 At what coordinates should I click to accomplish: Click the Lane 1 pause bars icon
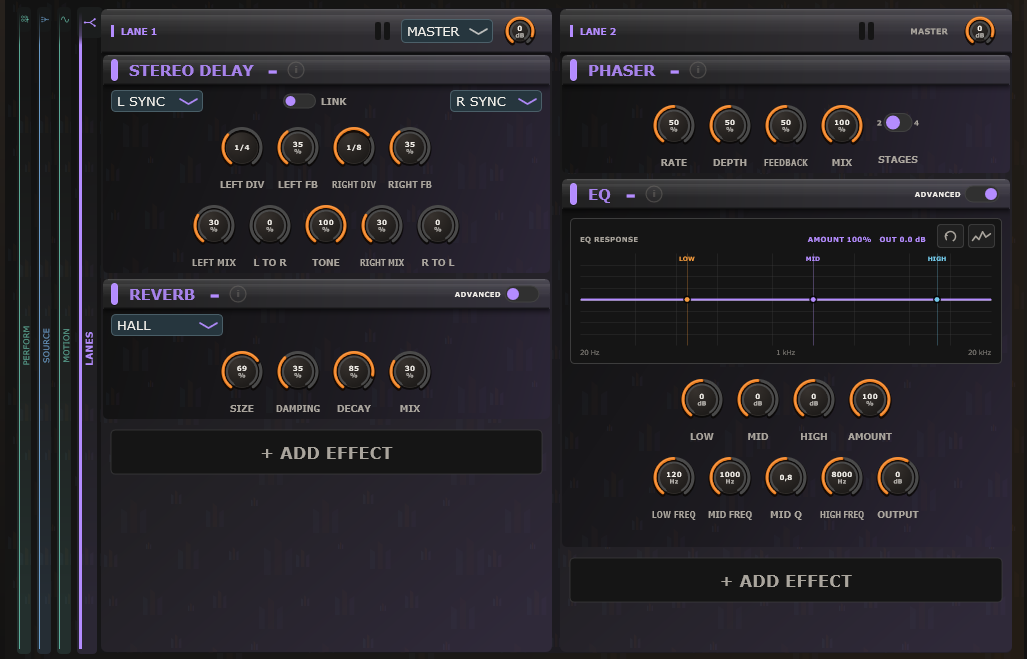click(383, 31)
